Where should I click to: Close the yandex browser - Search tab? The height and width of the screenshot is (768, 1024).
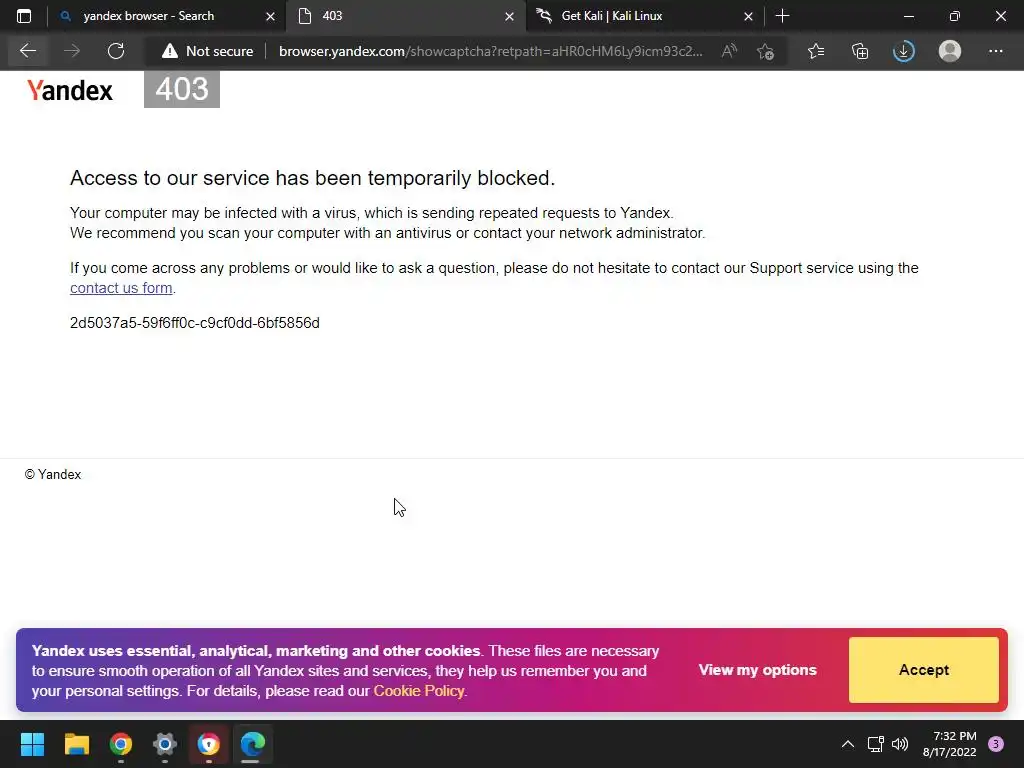pyautogui.click(x=270, y=16)
